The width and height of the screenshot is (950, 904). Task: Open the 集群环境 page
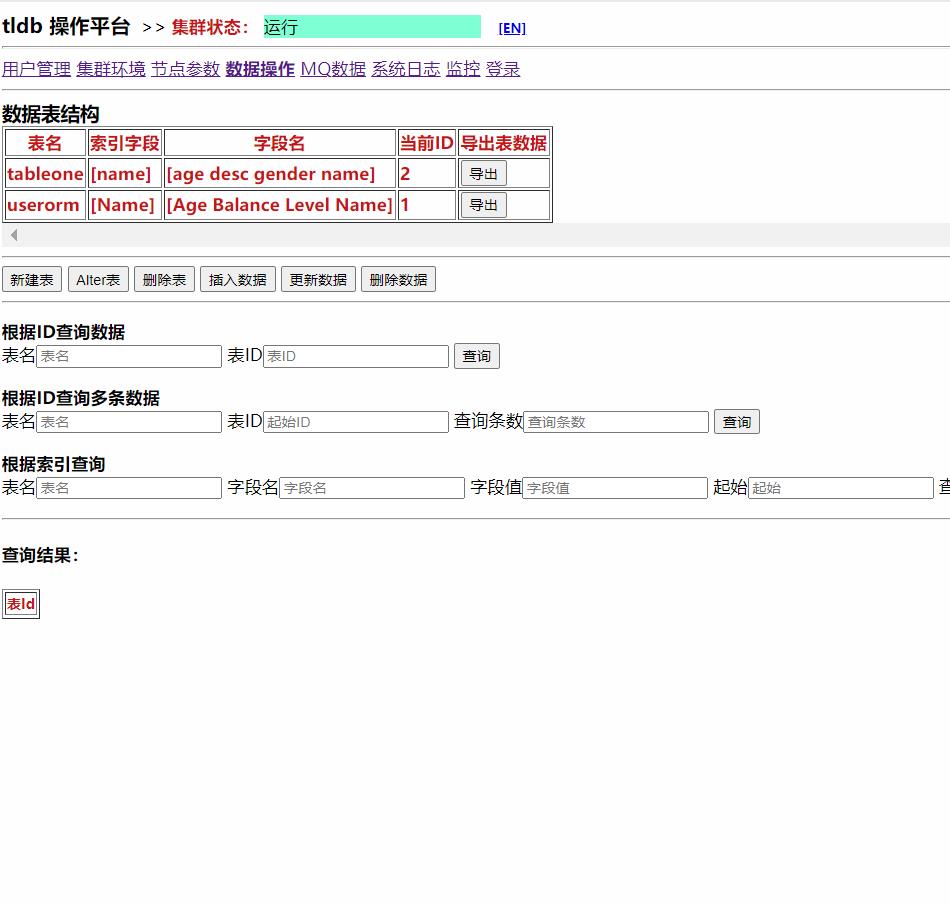click(110, 69)
